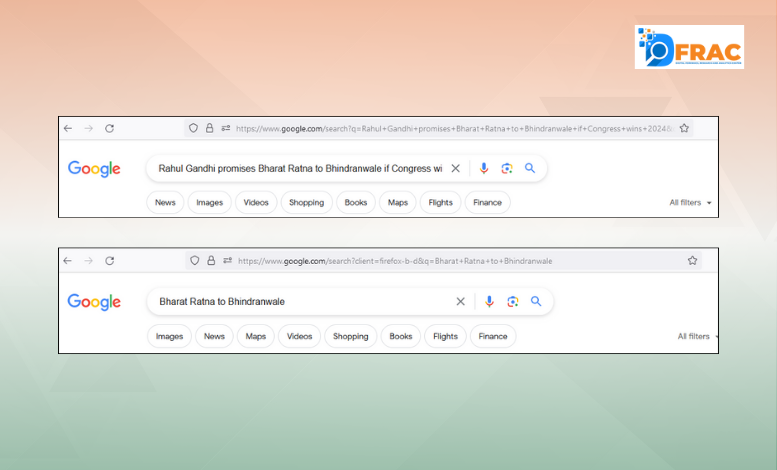This screenshot has height=470, width=777.
Task: Clear the Bharat Ratna to Bhindranwale query
Action: pyautogui.click(x=460, y=301)
